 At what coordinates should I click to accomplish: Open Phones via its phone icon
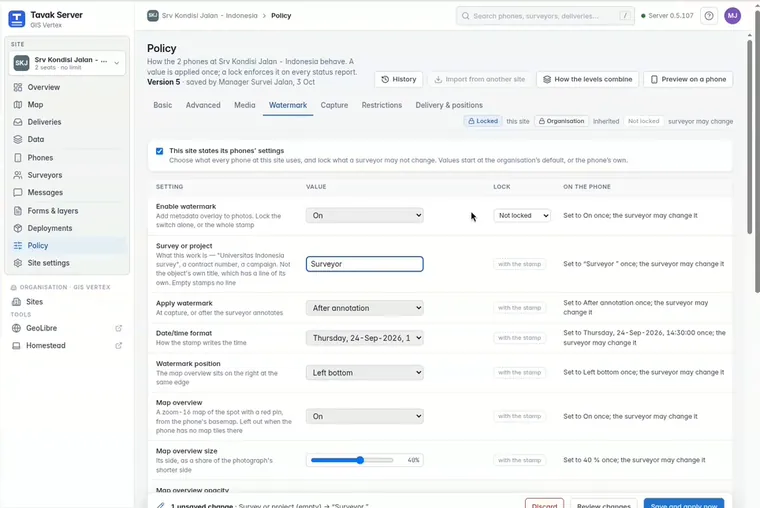click(x=18, y=158)
